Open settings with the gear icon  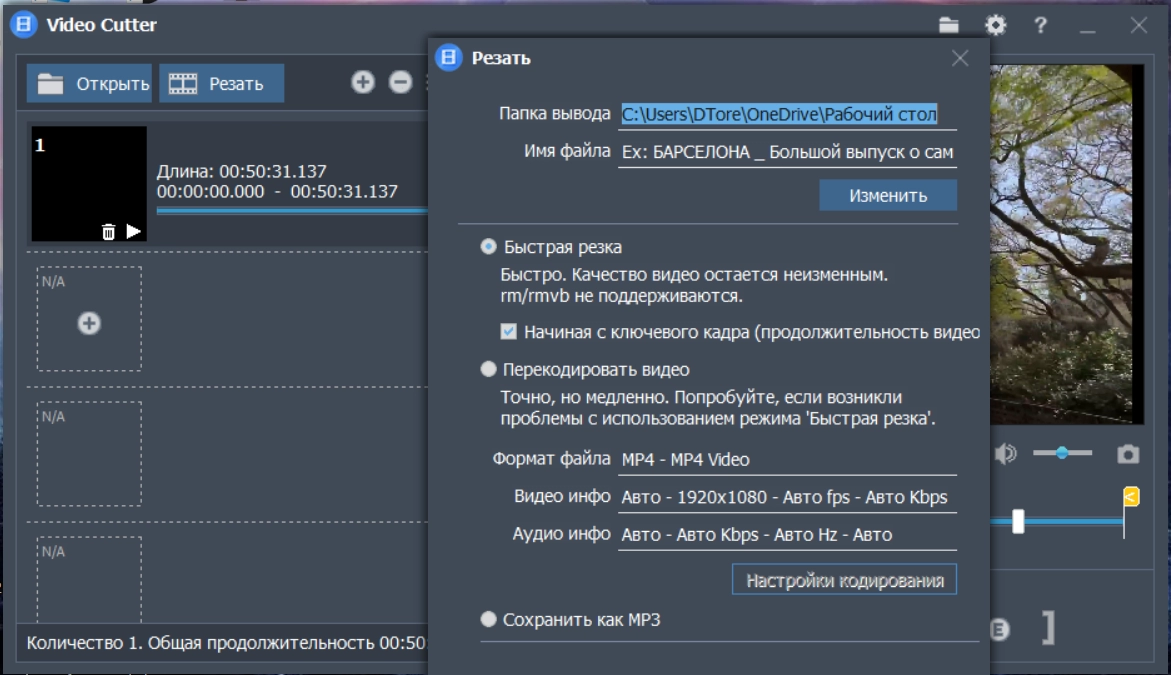coord(995,26)
